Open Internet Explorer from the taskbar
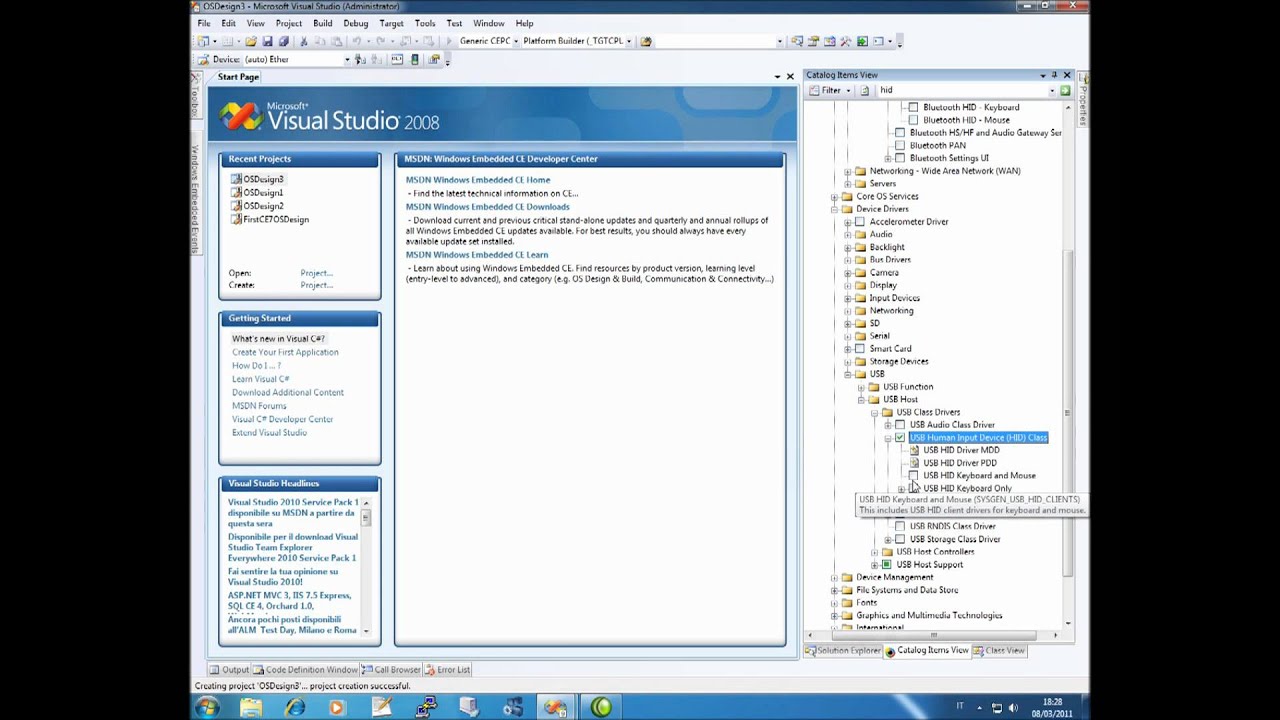 tap(295, 707)
